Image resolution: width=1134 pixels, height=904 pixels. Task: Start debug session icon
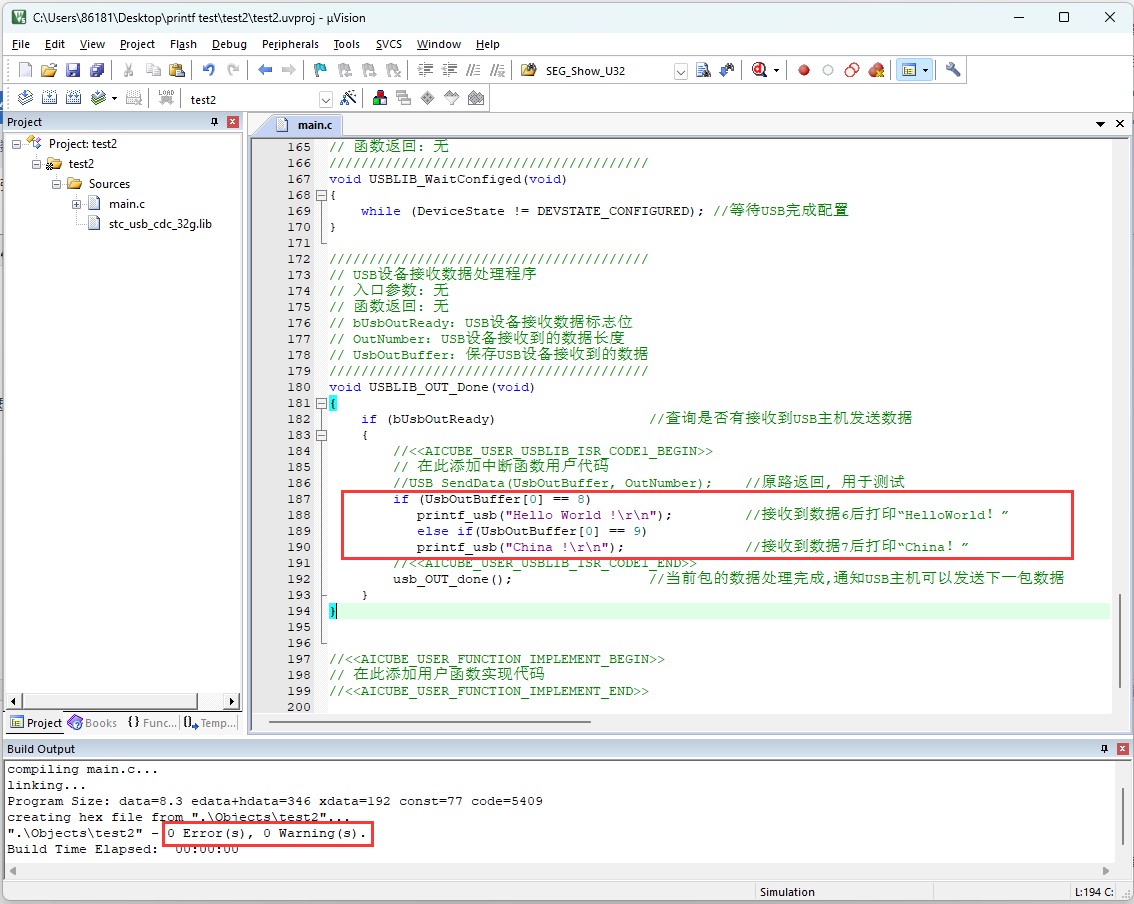pyautogui.click(x=759, y=70)
